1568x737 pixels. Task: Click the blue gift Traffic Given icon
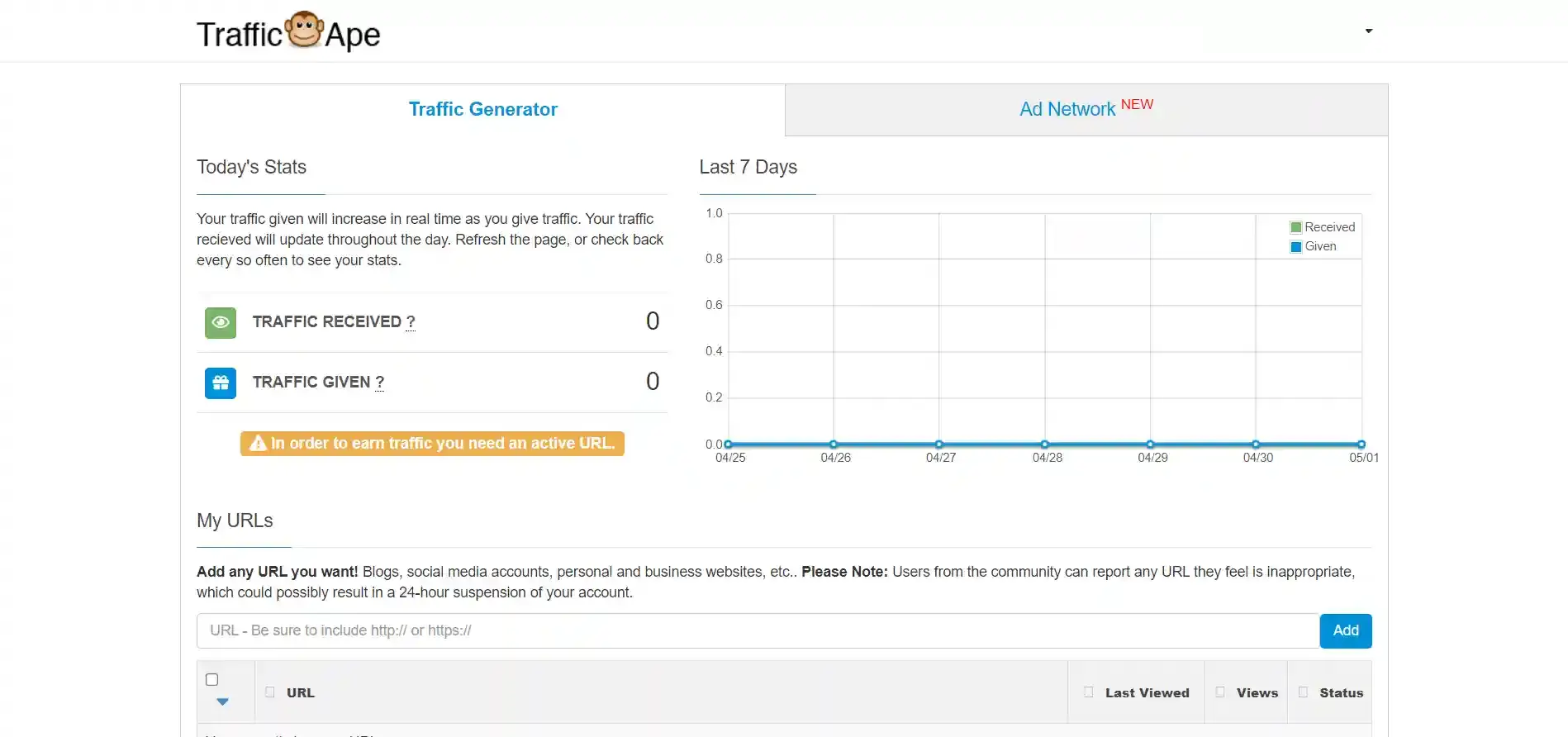tap(221, 383)
